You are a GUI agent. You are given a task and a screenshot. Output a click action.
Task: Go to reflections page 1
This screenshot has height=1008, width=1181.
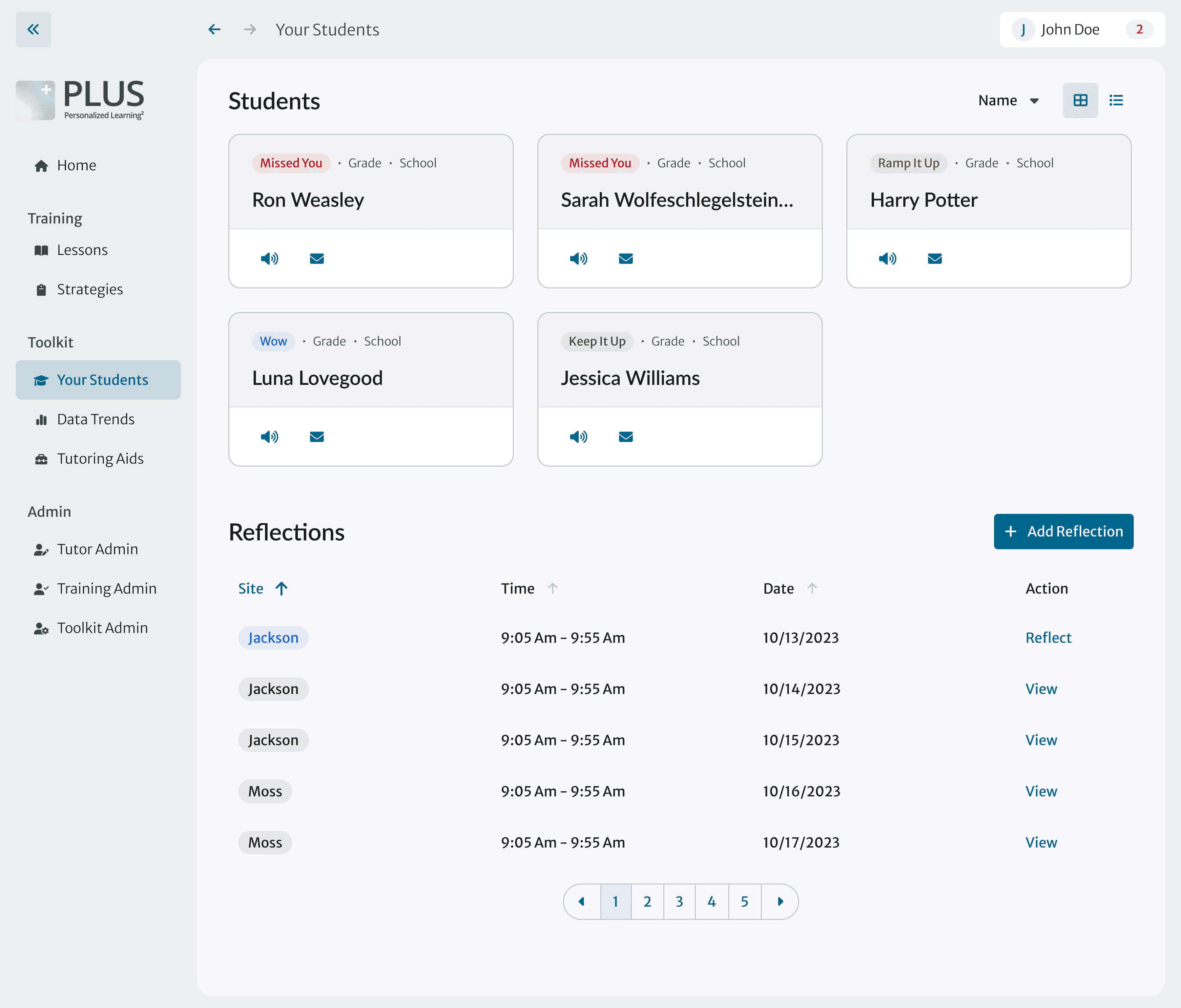point(615,901)
